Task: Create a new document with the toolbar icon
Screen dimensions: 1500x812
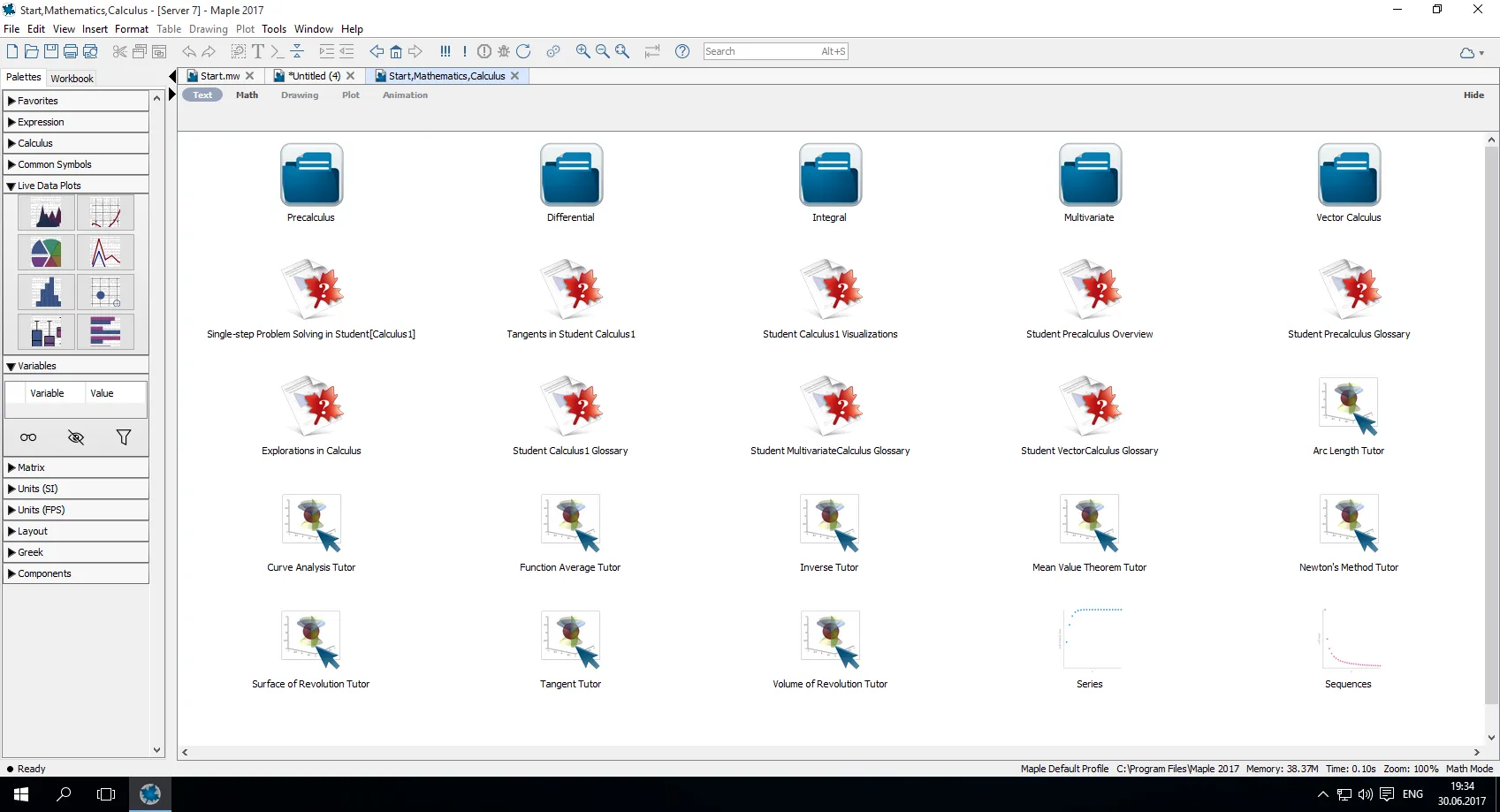Action: pos(12,51)
